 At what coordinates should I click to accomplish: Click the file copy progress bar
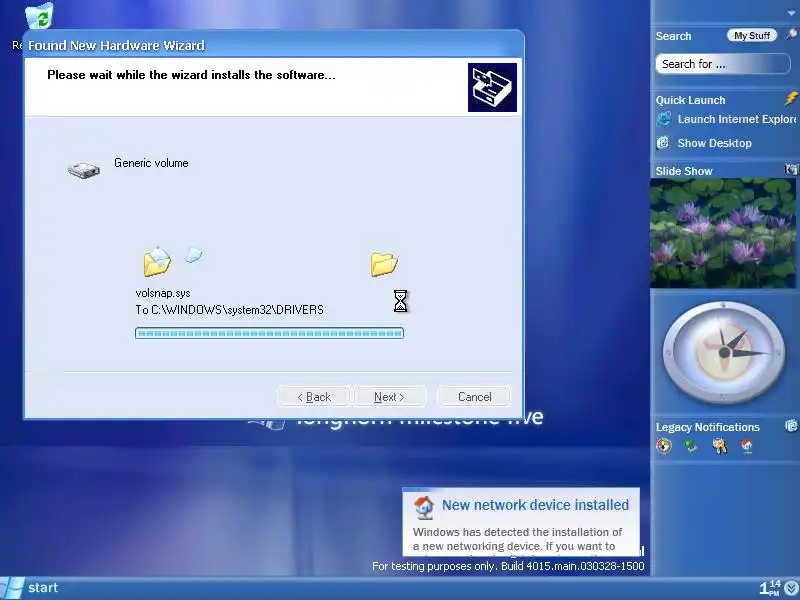269,333
